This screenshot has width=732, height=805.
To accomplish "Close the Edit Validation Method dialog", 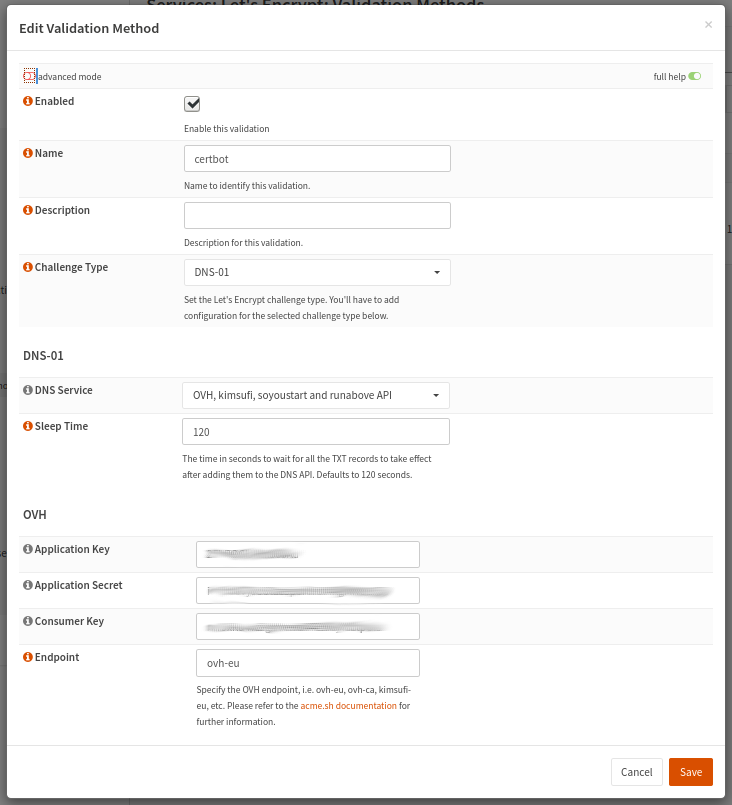I will coord(708,25).
